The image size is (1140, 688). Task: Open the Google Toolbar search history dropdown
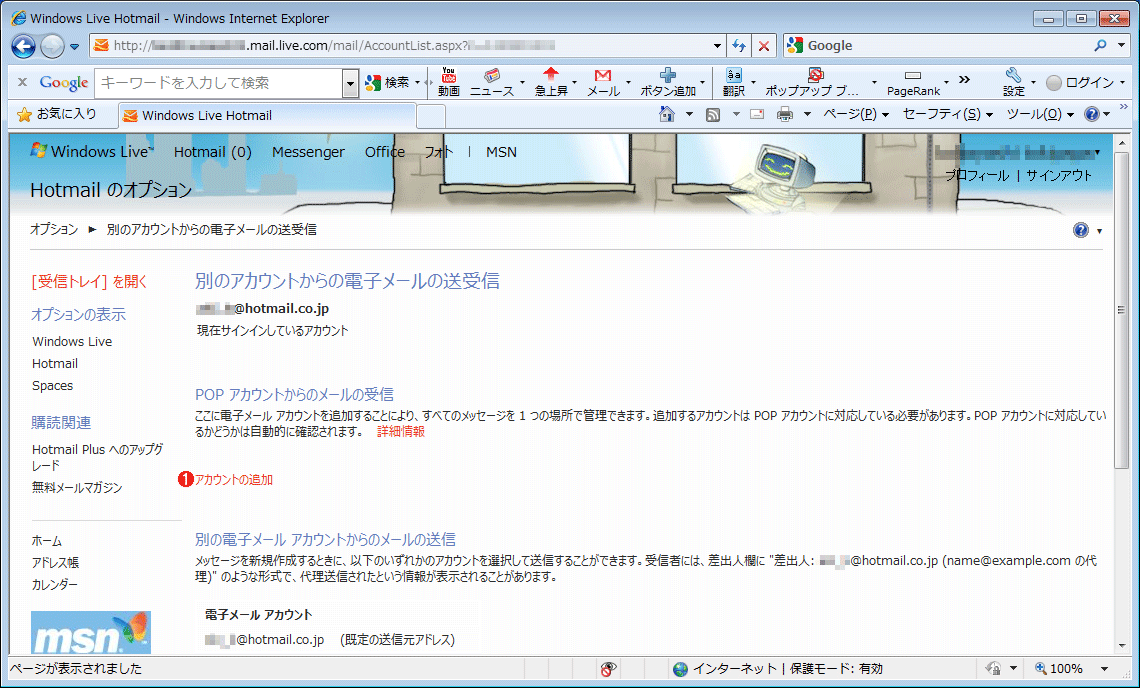click(350, 83)
